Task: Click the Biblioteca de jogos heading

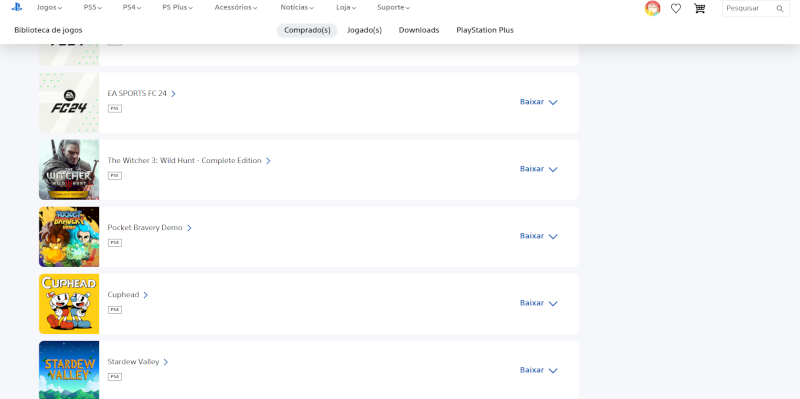Action: [48, 30]
